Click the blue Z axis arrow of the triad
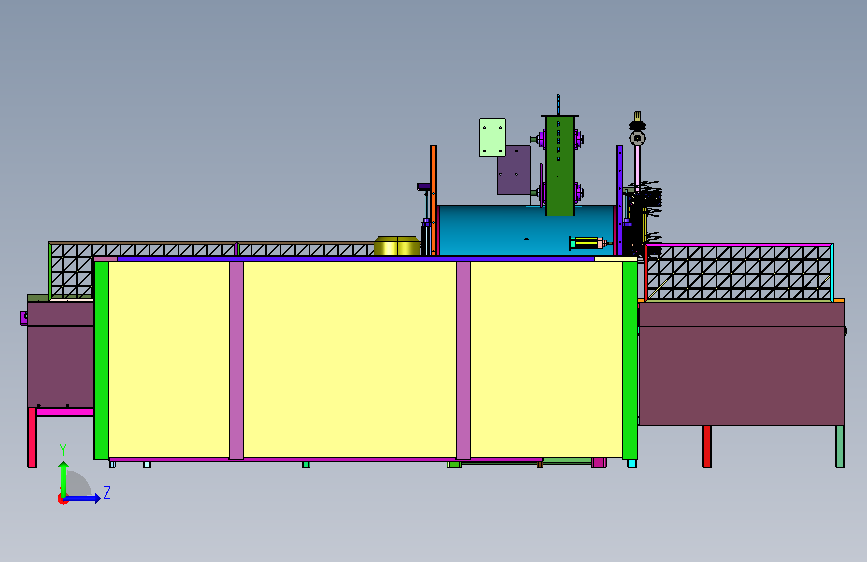The height and width of the screenshot is (562, 867). pos(83,498)
